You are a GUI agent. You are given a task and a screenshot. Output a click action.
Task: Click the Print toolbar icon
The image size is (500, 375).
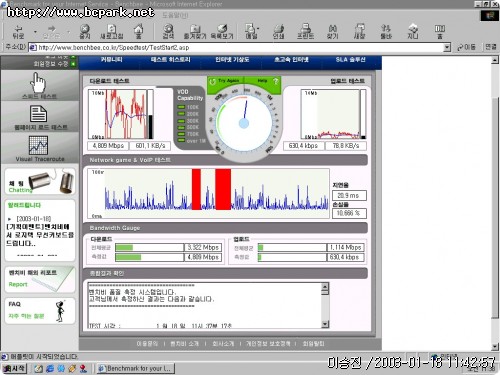pyautogui.click(x=278, y=31)
